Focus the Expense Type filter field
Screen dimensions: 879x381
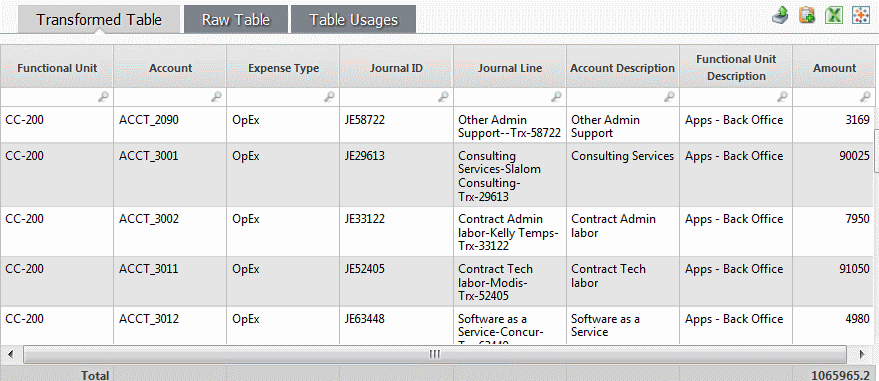click(284, 97)
